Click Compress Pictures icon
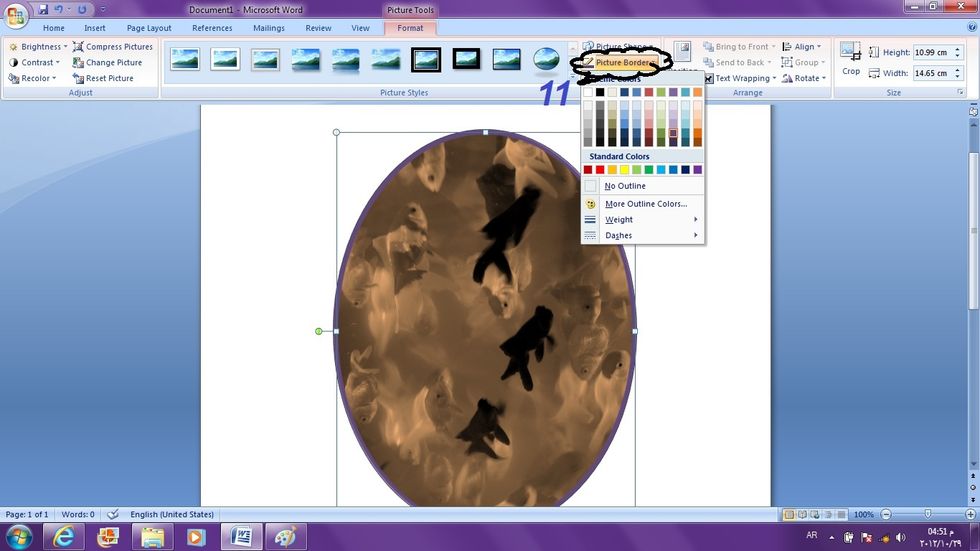Viewport: 980px width, 551px height. click(112, 47)
